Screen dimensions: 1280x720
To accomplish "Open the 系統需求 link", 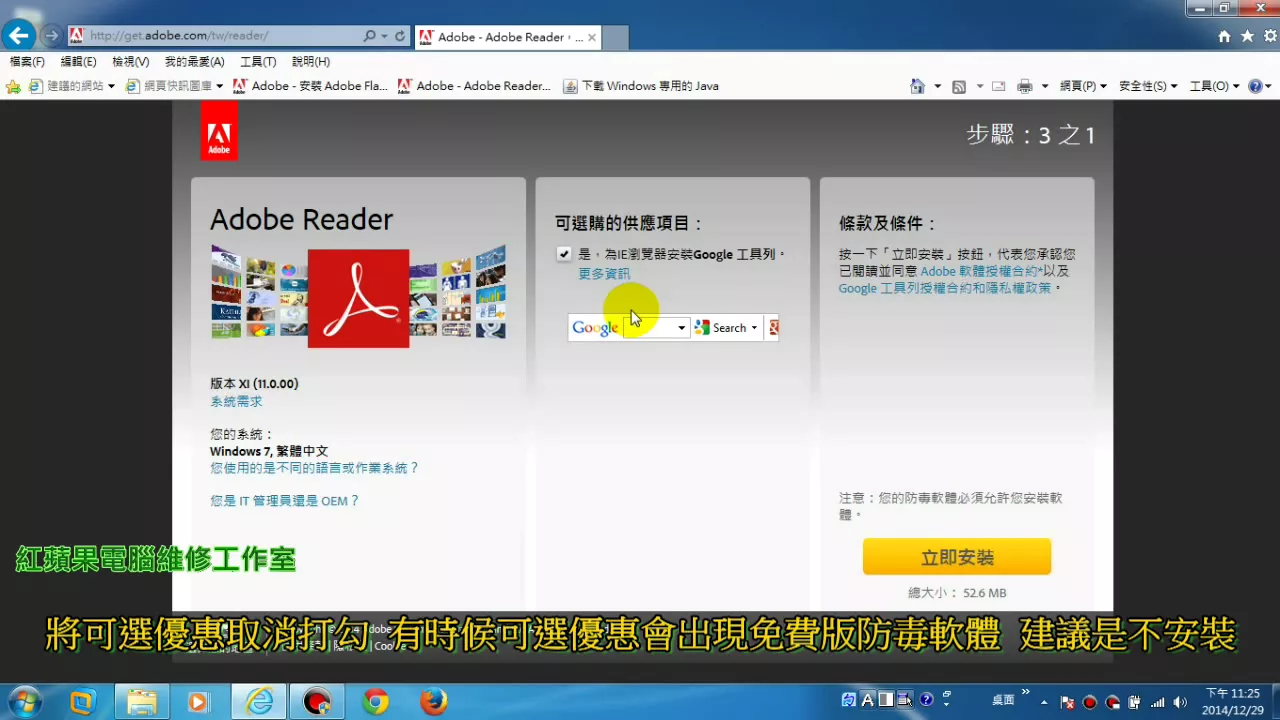I will point(236,402).
